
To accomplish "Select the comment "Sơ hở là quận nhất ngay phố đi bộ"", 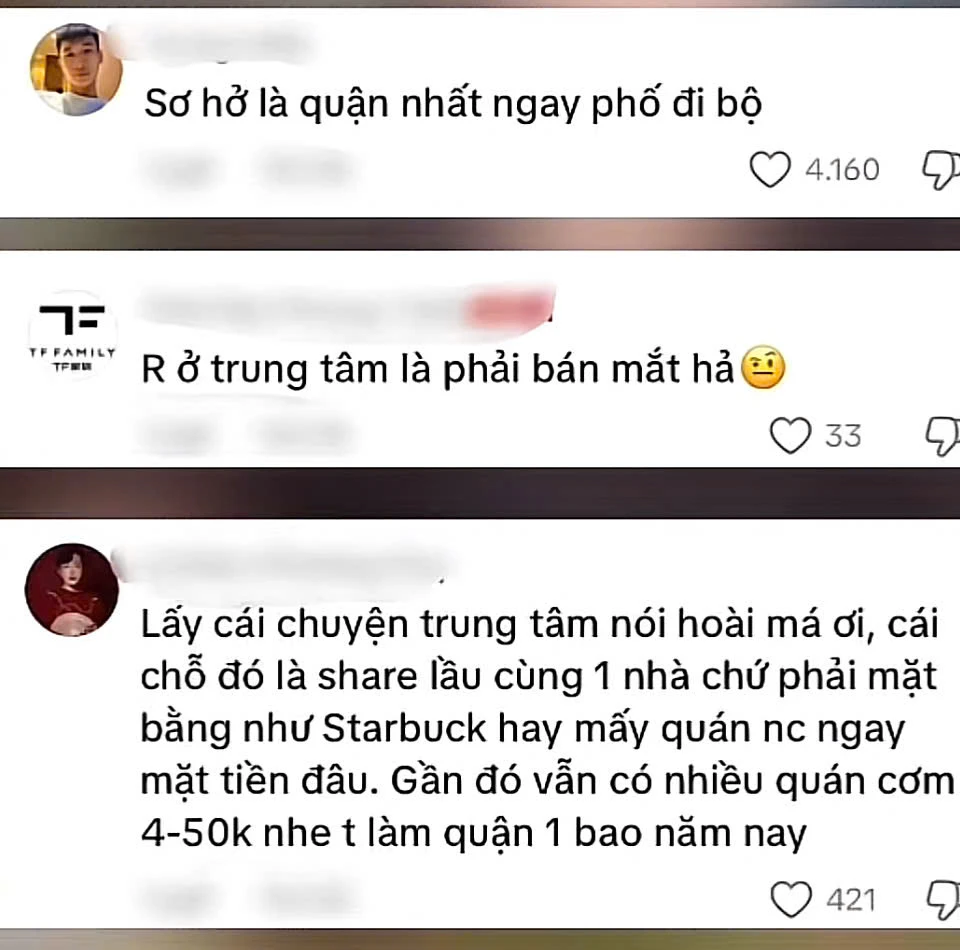I will tap(453, 103).
